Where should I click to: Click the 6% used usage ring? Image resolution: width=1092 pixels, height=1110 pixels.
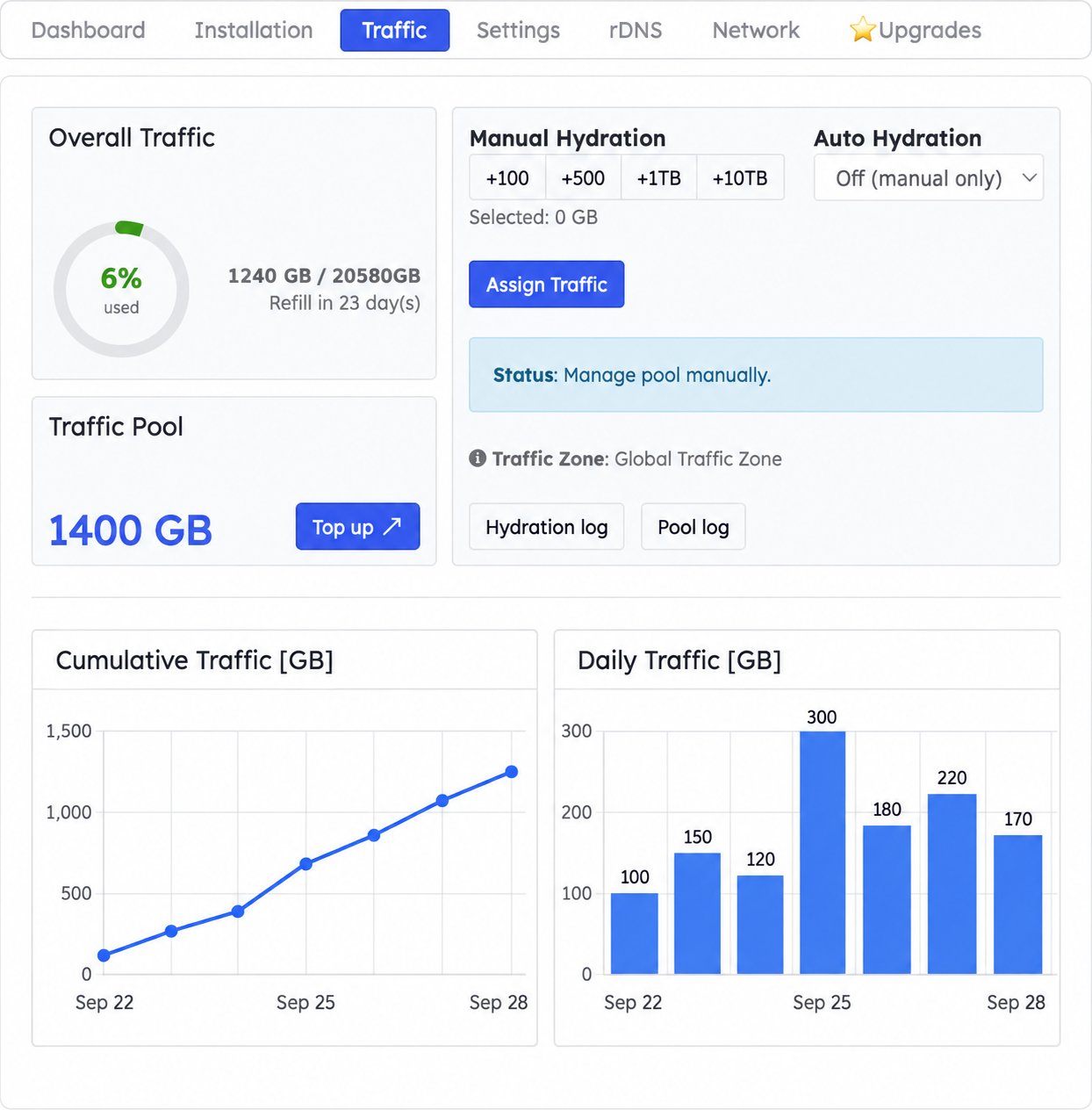tap(121, 289)
